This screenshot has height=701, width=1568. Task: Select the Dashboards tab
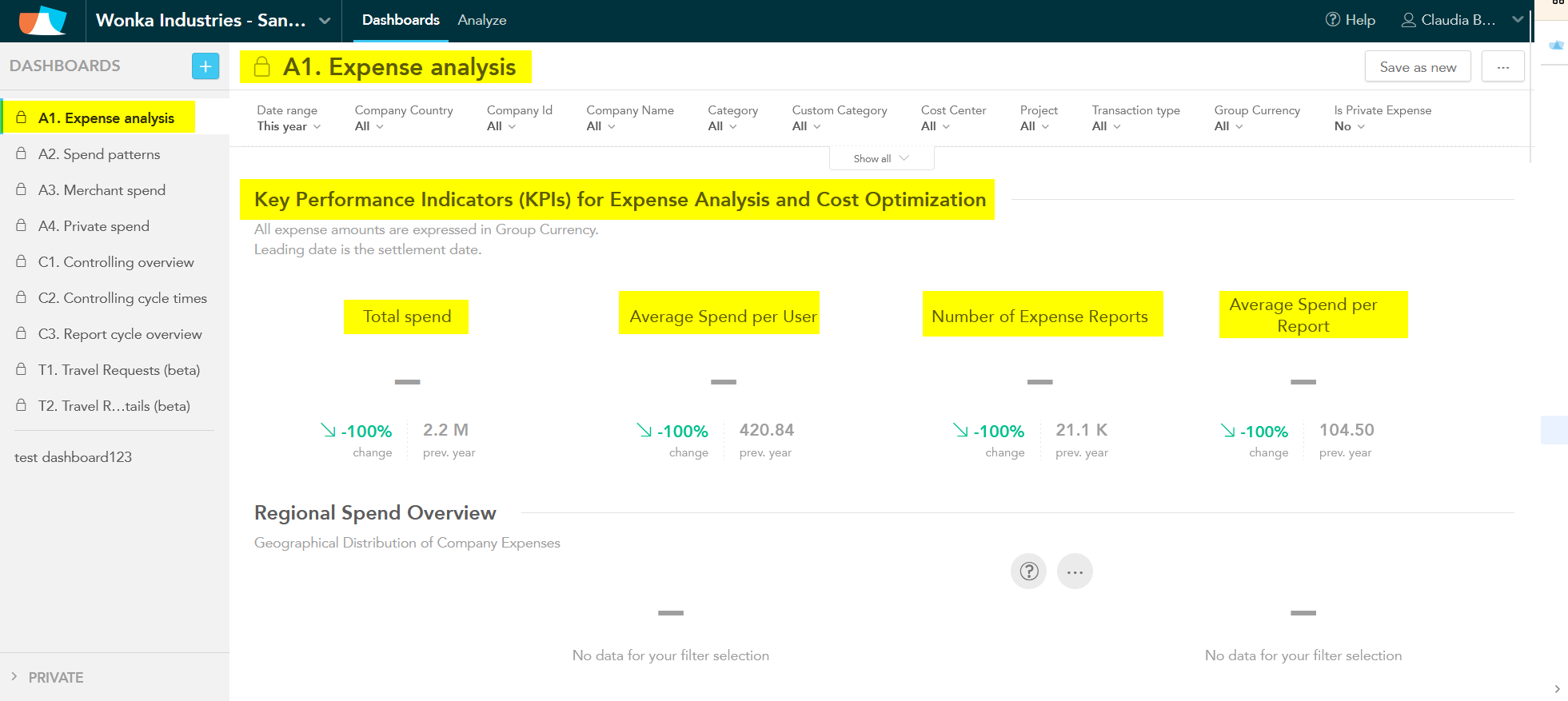[x=401, y=20]
